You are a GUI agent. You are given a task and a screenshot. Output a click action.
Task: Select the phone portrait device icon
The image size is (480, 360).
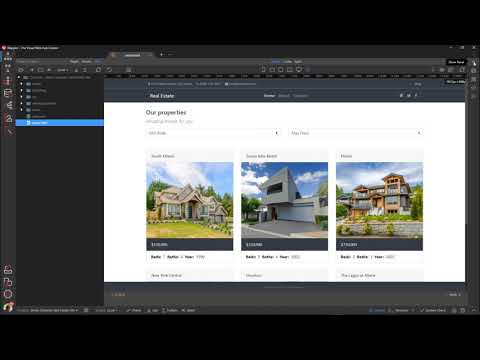click(263, 69)
